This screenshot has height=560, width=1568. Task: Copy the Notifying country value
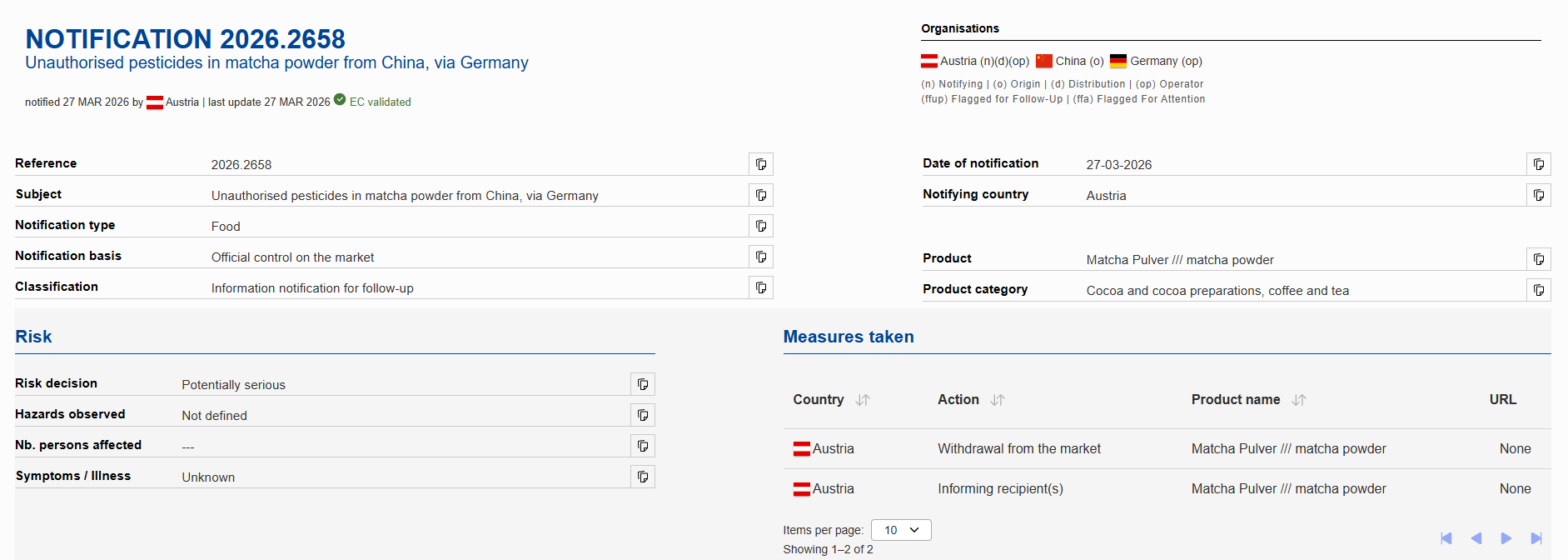[x=1538, y=195]
